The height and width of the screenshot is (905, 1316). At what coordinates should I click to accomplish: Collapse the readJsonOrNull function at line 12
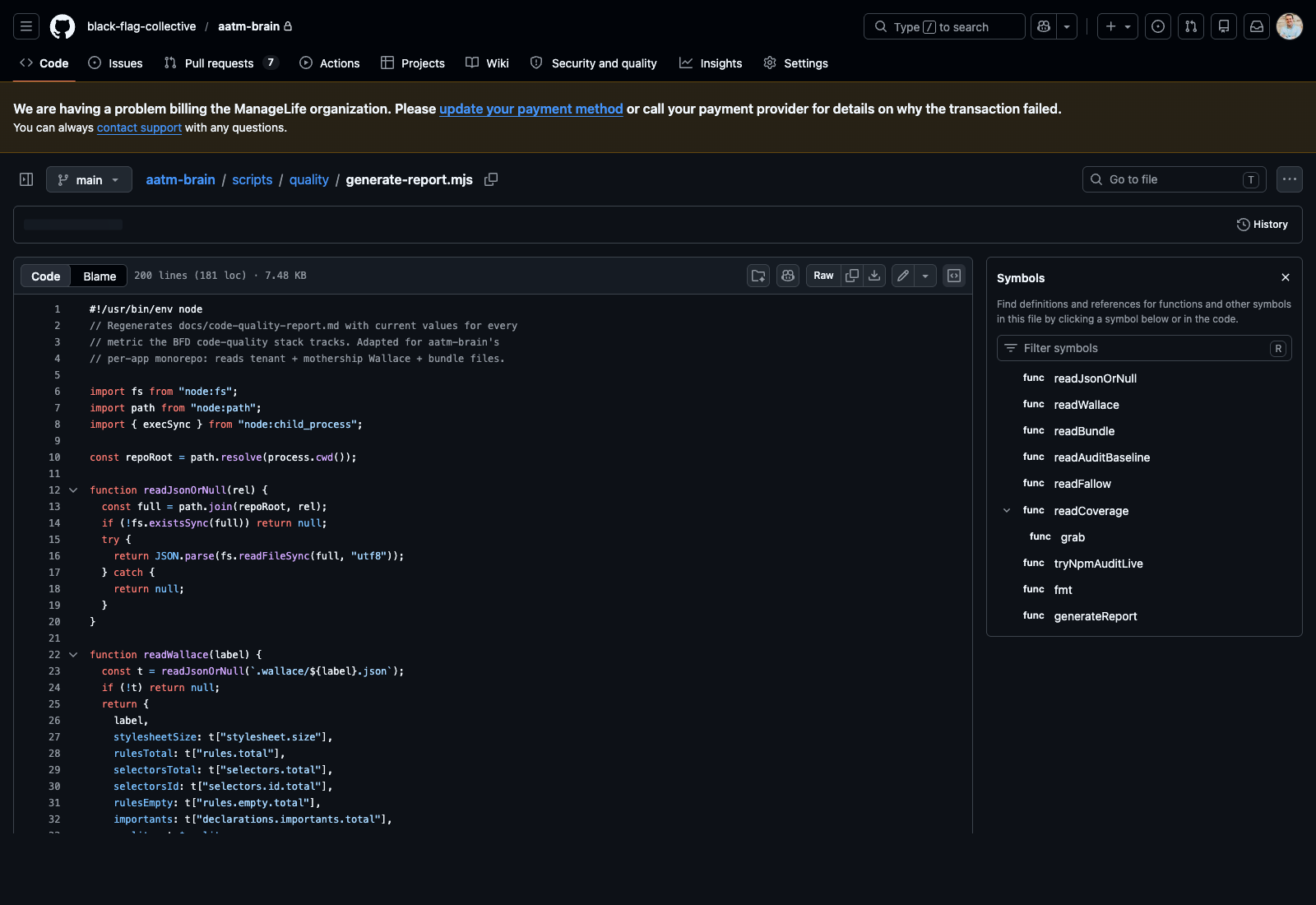[73, 490]
